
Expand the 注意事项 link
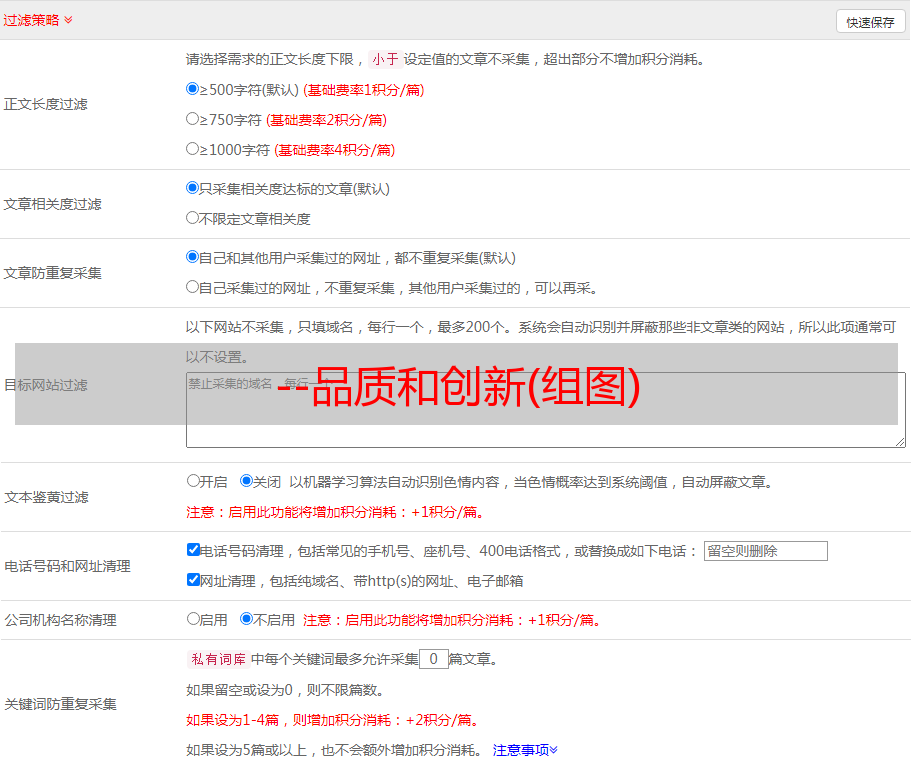[x=525, y=750]
